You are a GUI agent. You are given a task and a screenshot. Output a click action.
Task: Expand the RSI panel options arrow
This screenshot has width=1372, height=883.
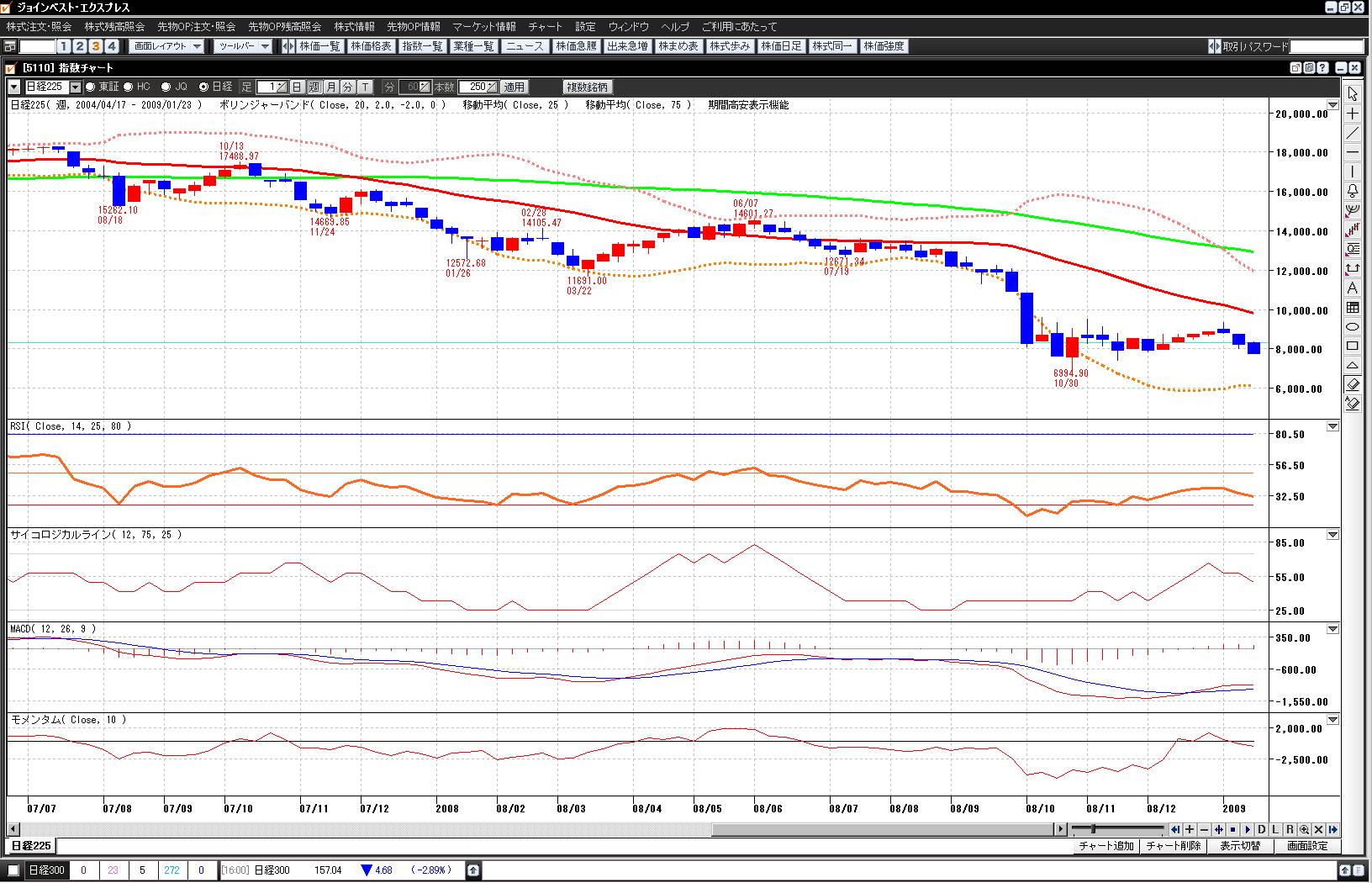1332,426
